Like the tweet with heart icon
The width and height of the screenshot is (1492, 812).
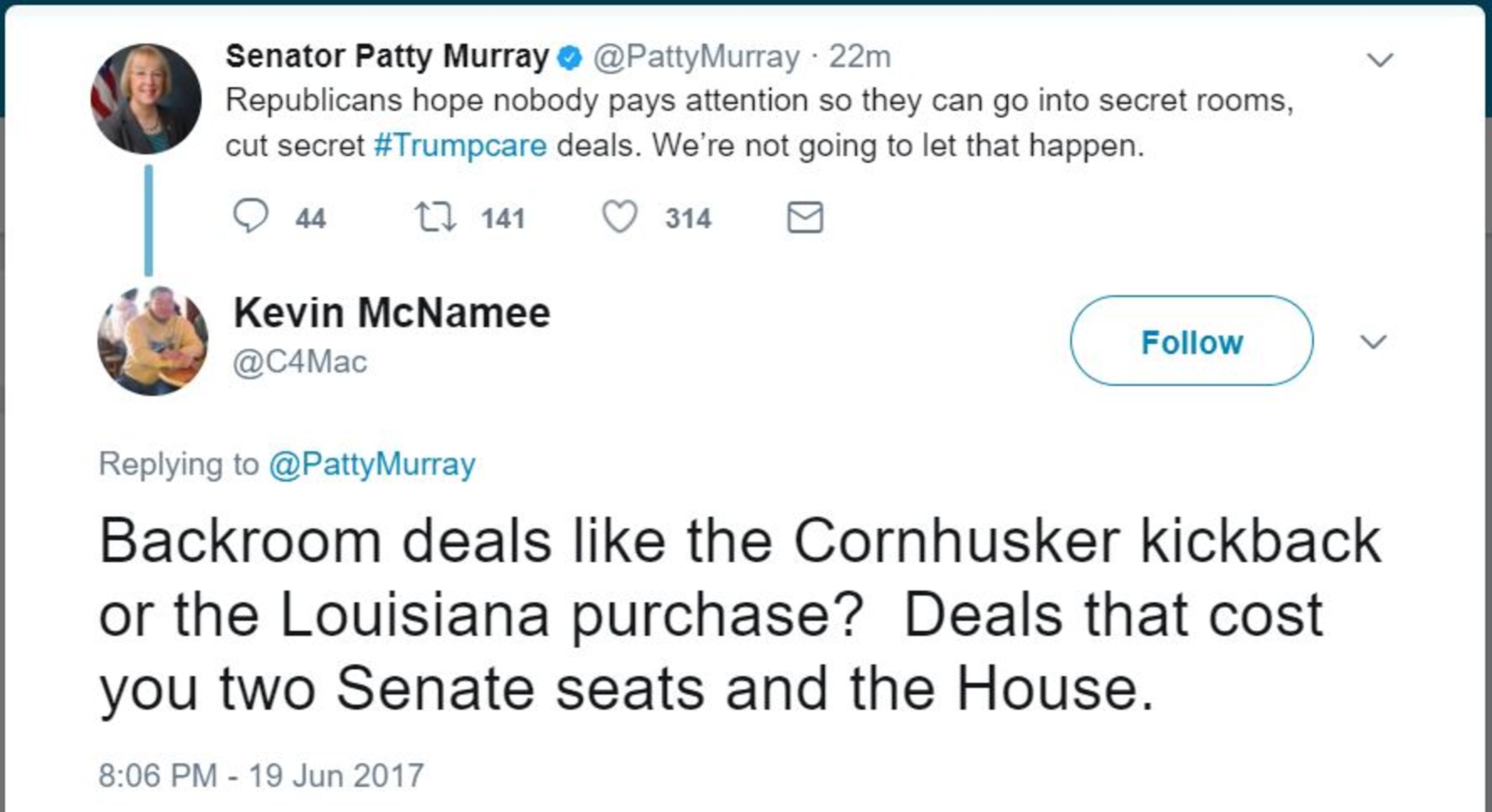click(x=620, y=217)
